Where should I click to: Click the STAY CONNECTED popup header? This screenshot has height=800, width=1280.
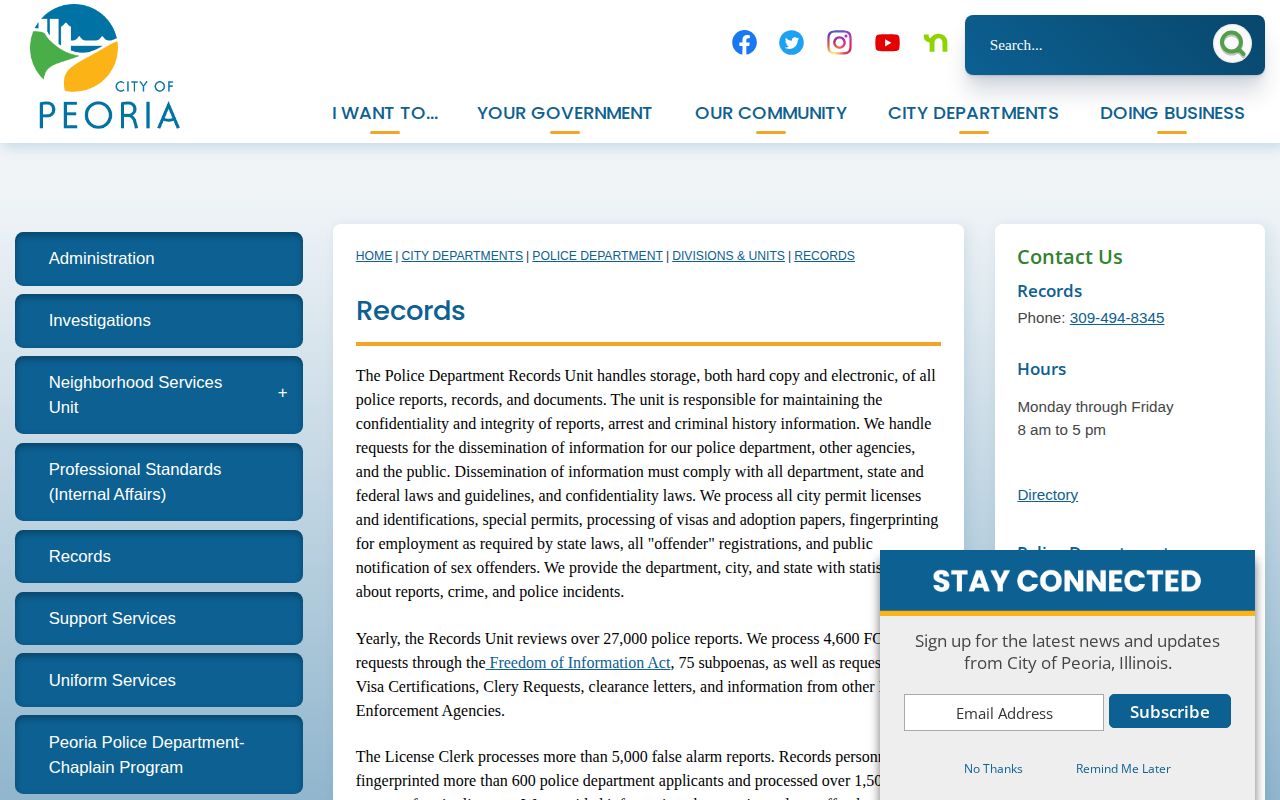[1067, 581]
